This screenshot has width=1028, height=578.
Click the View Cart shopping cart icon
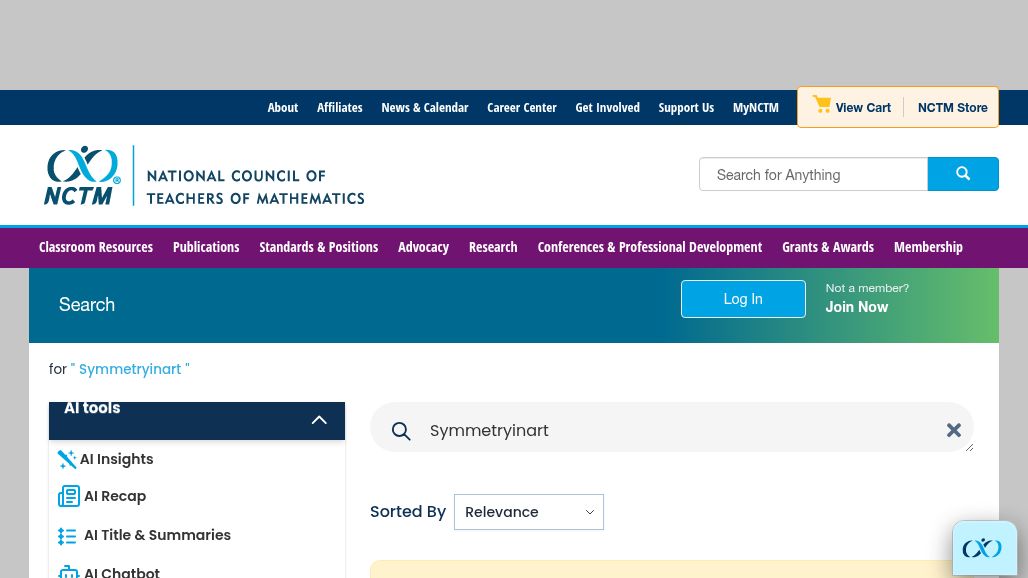pyautogui.click(x=821, y=104)
